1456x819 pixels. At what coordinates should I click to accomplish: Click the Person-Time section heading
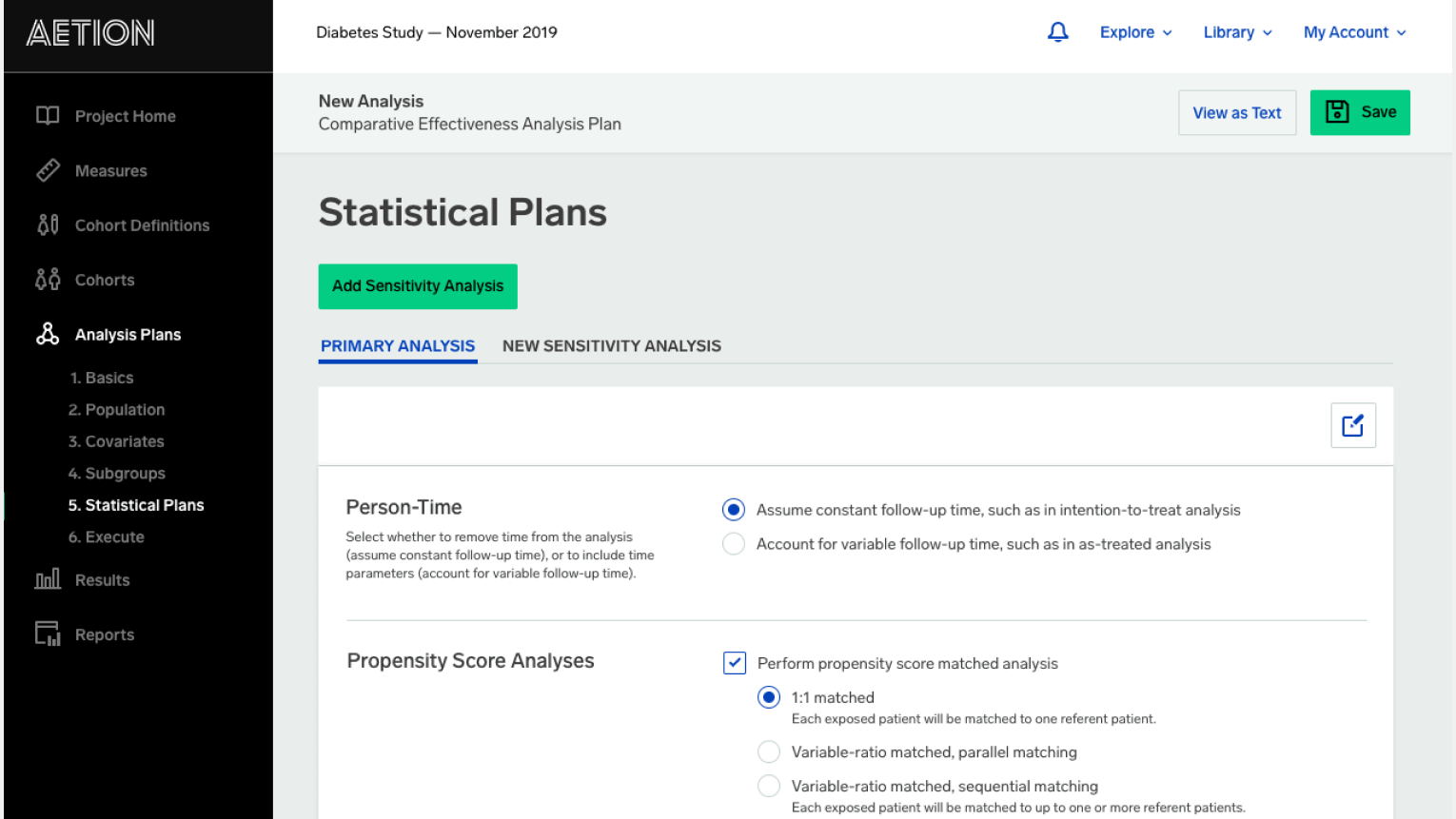[x=403, y=507]
